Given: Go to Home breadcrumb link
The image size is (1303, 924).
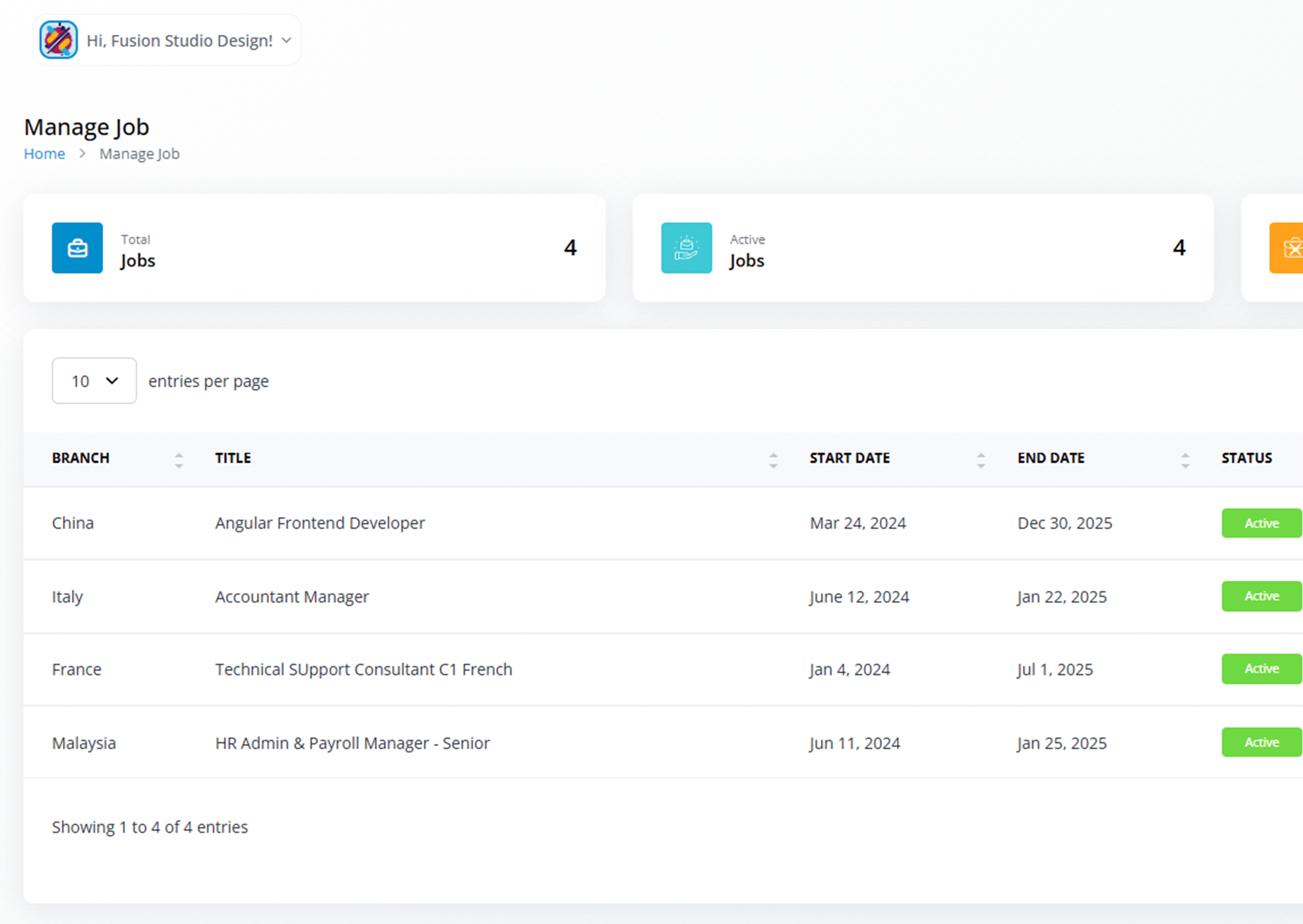Looking at the screenshot, I should click(45, 154).
